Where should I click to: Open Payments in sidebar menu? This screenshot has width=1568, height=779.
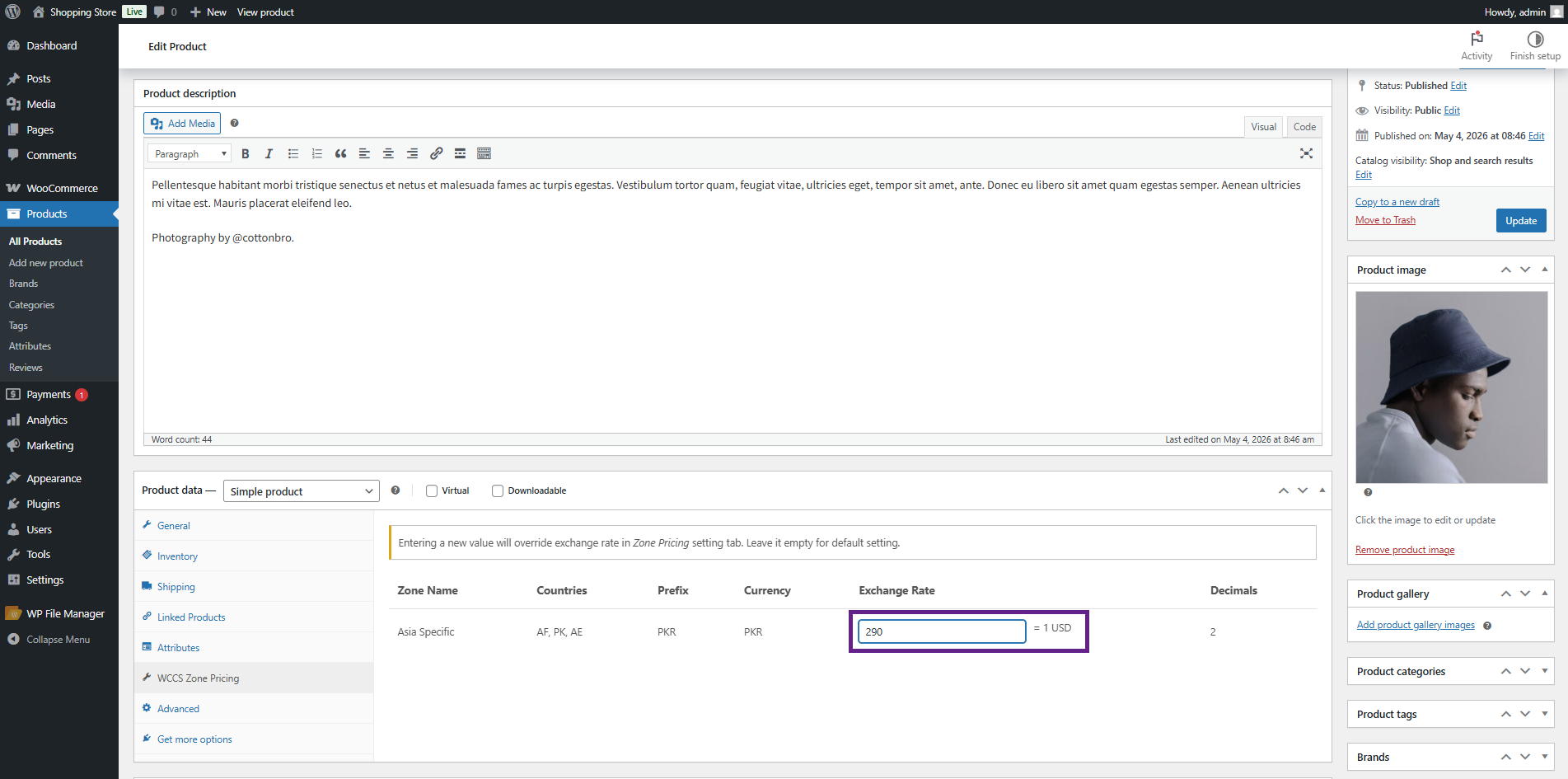(59, 394)
